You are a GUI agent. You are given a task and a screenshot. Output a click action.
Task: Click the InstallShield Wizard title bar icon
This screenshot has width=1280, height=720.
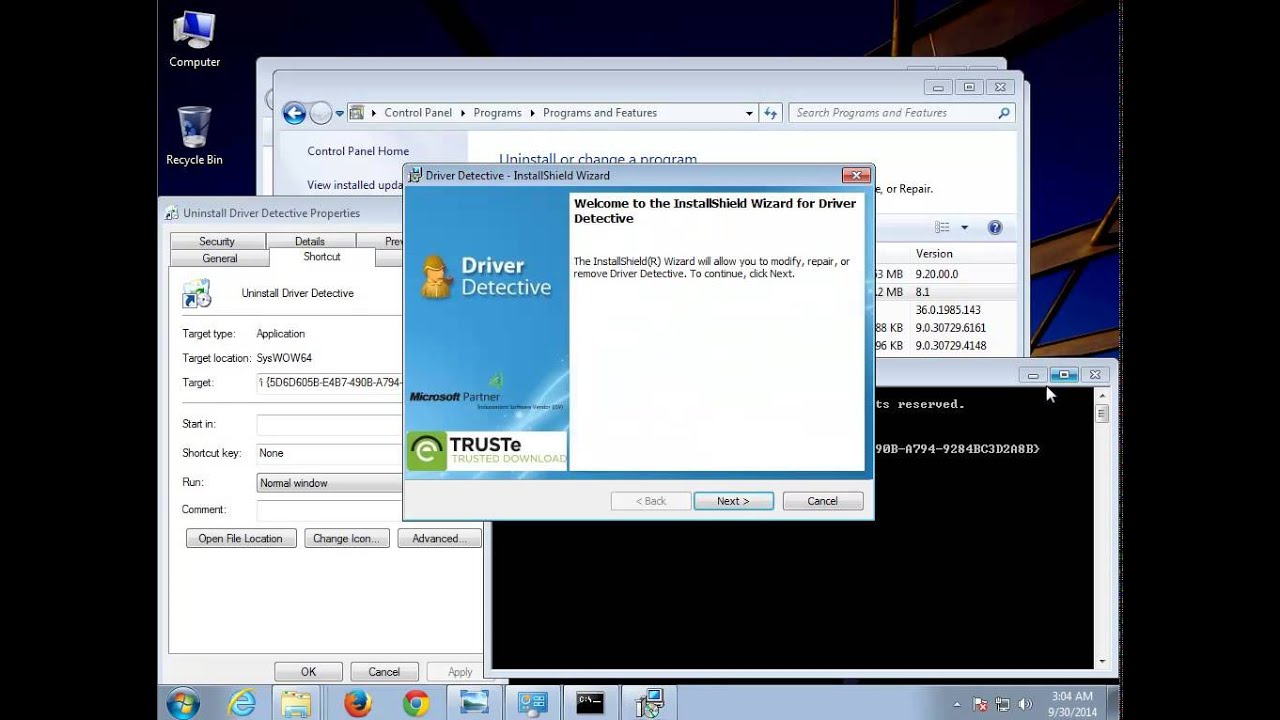415,176
